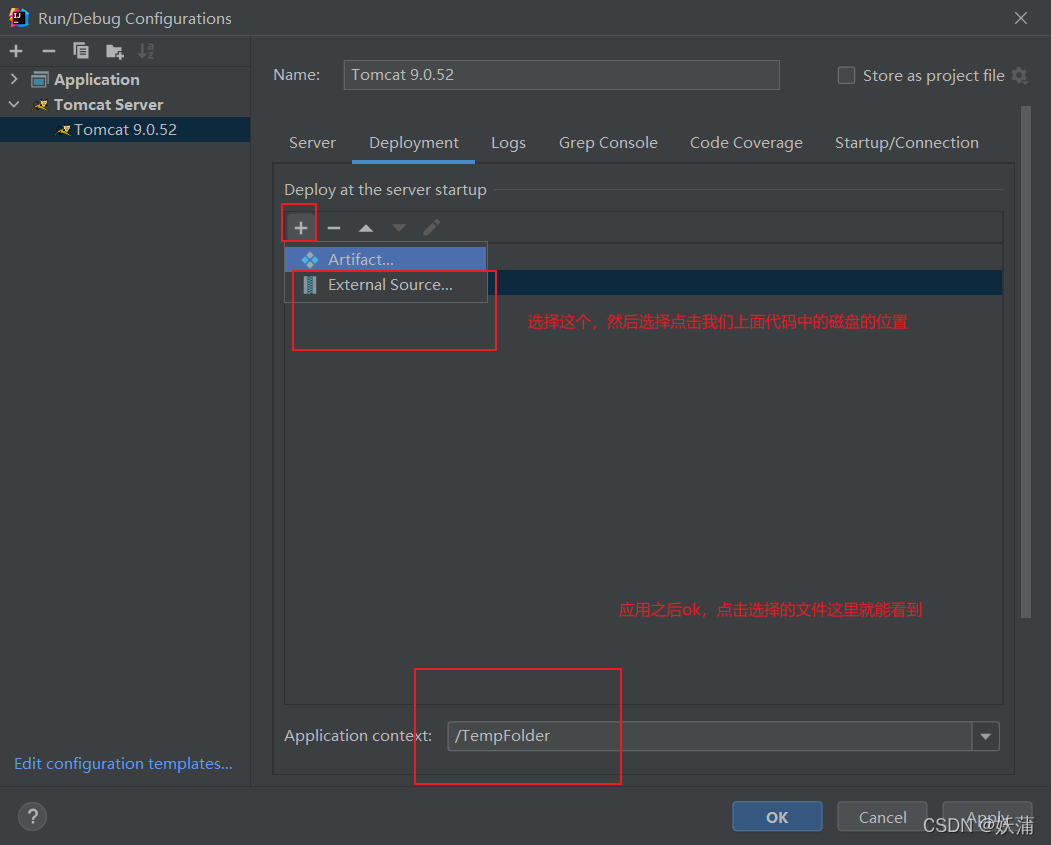The height and width of the screenshot is (845, 1051).
Task: Click the Cancel button
Action: (882, 817)
